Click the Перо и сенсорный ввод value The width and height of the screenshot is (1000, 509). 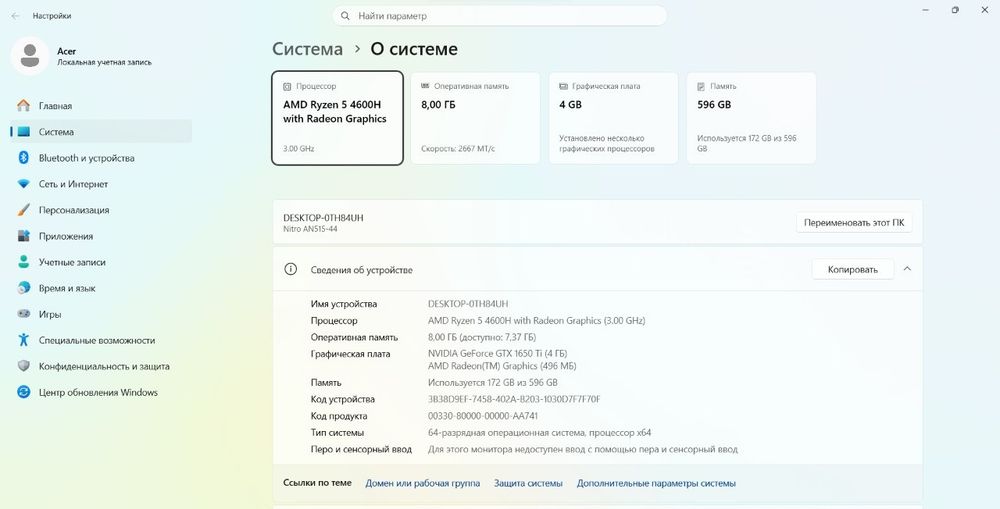(583, 449)
